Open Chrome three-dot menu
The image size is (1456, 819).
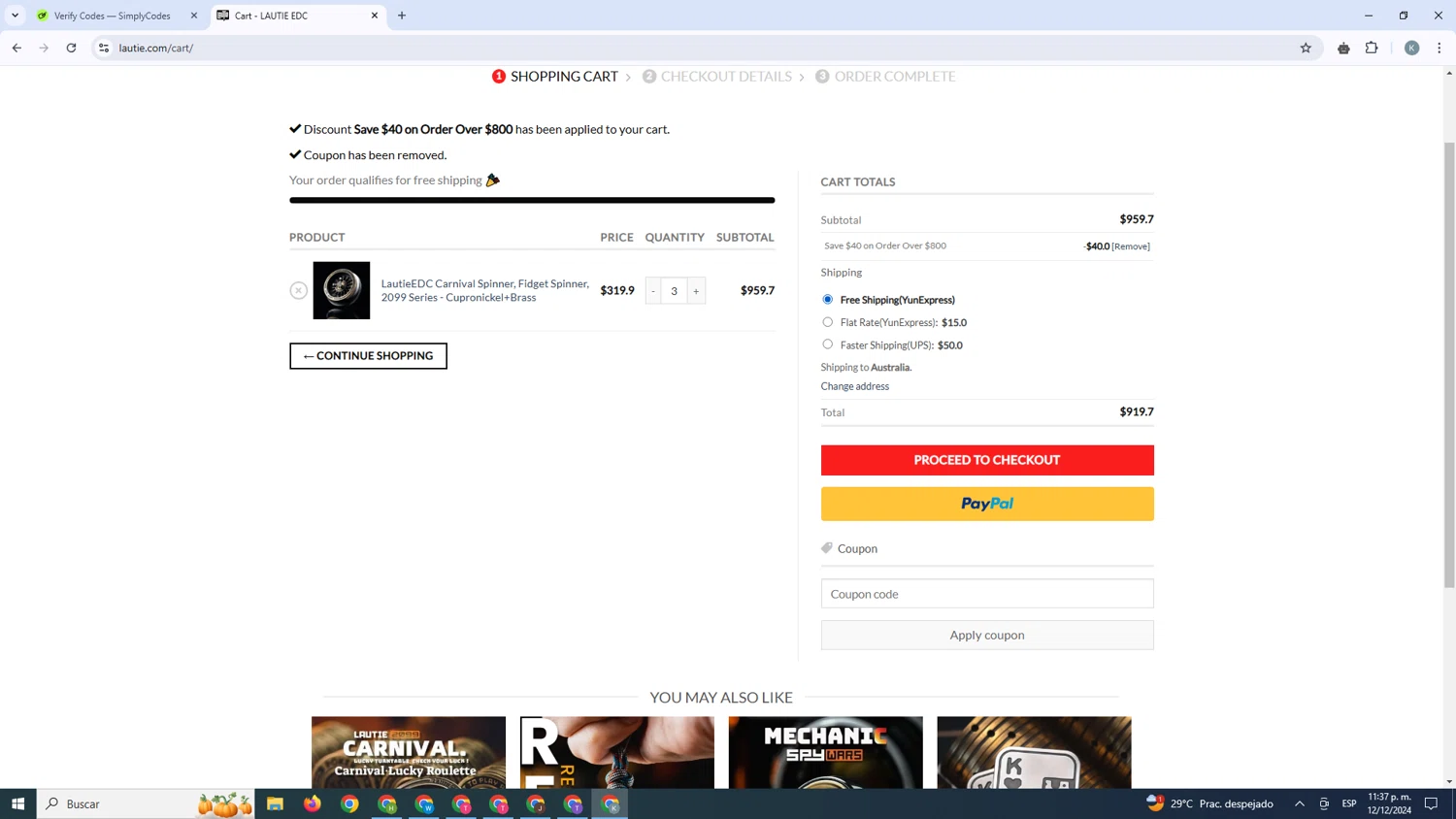click(x=1439, y=48)
